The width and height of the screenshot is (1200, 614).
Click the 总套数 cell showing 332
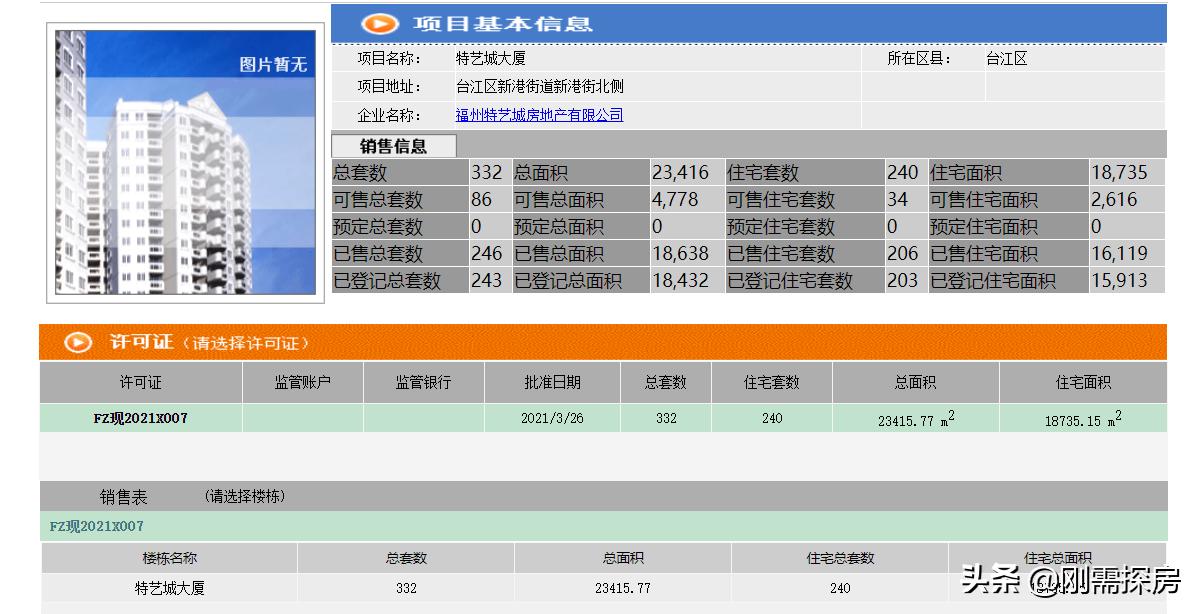click(x=487, y=171)
